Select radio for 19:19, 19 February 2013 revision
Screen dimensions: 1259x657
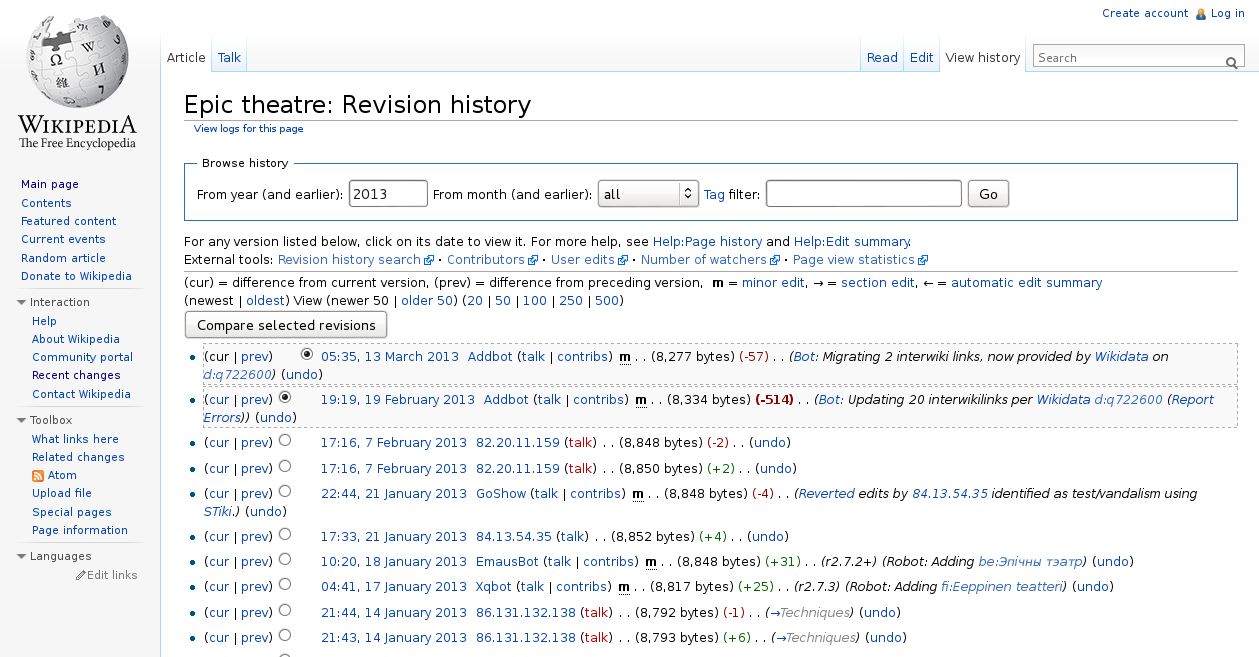[x=285, y=397]
